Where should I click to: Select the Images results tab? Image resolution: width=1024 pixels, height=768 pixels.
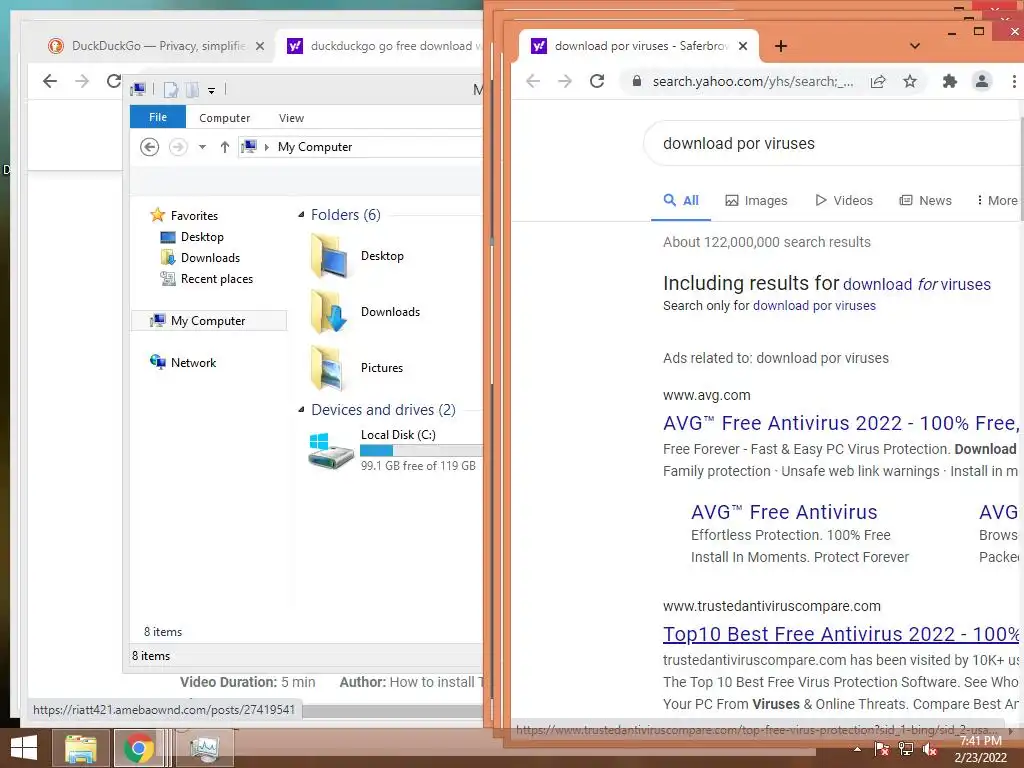(756, 200)
